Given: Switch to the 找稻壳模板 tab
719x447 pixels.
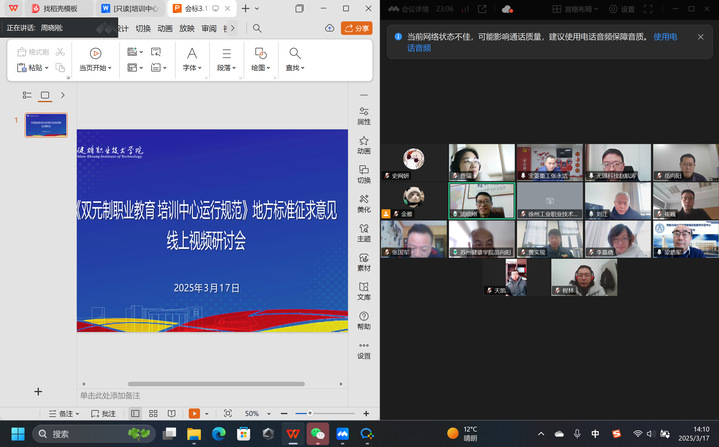Looking at the screenshot, I should [x=54, y=8].
